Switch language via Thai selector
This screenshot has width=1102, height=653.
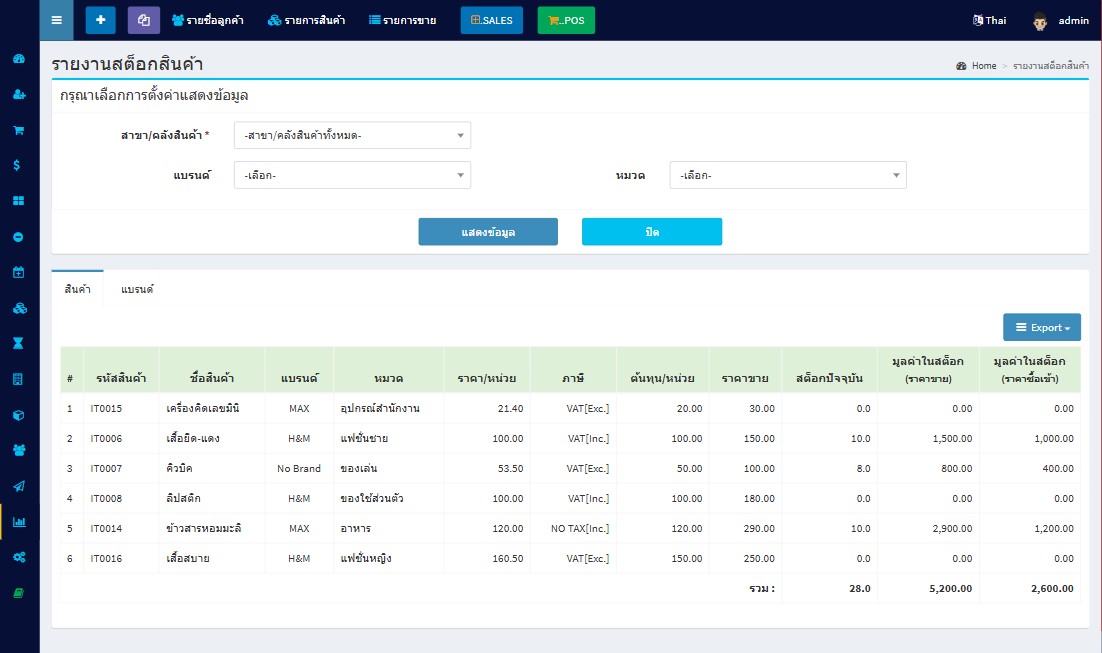(990, 20)
